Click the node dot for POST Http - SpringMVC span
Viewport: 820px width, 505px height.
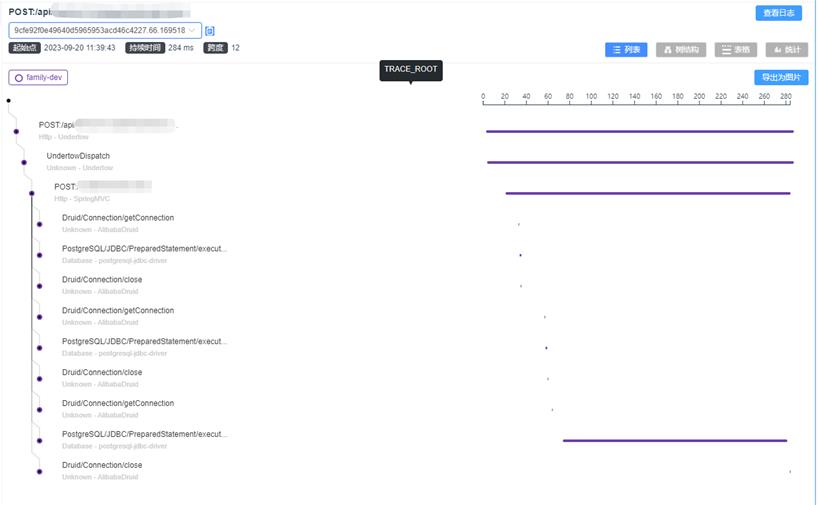coord(32,193)
